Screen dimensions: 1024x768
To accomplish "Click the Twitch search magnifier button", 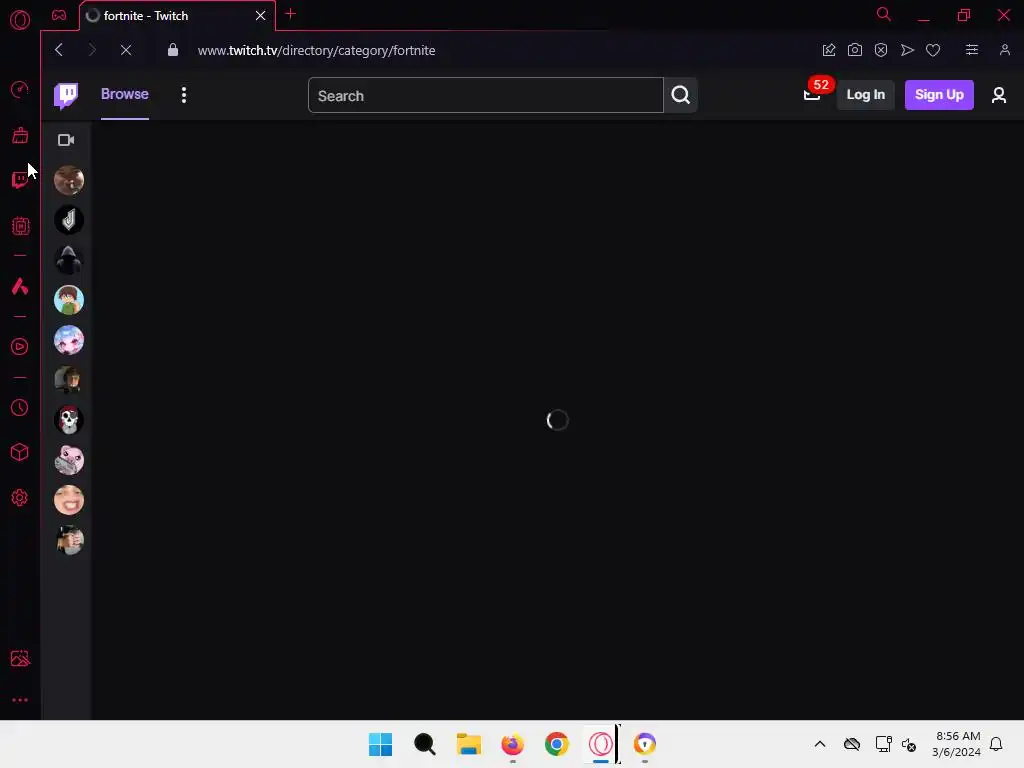I will (680, 95).
